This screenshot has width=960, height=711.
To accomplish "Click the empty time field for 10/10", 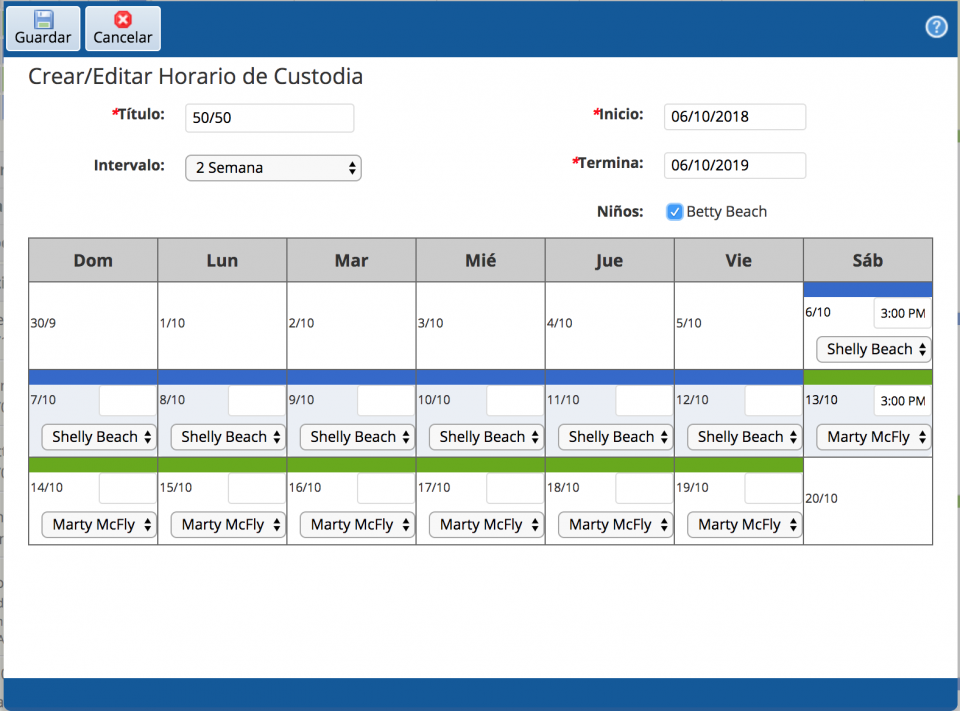I will [x=515, y=401].
